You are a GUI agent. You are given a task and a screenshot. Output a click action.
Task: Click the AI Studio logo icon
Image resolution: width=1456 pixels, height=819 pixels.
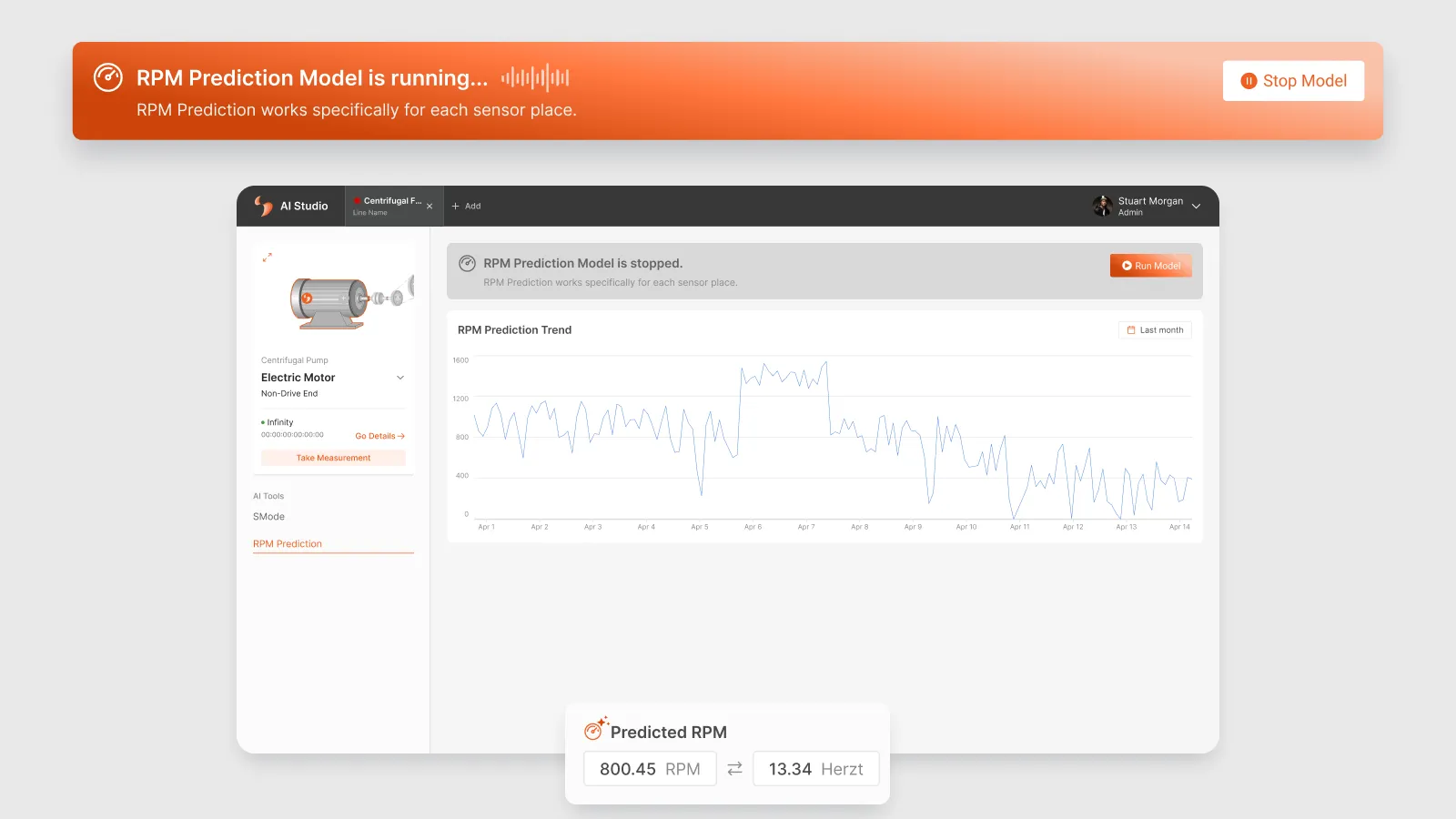pos(263,206)
